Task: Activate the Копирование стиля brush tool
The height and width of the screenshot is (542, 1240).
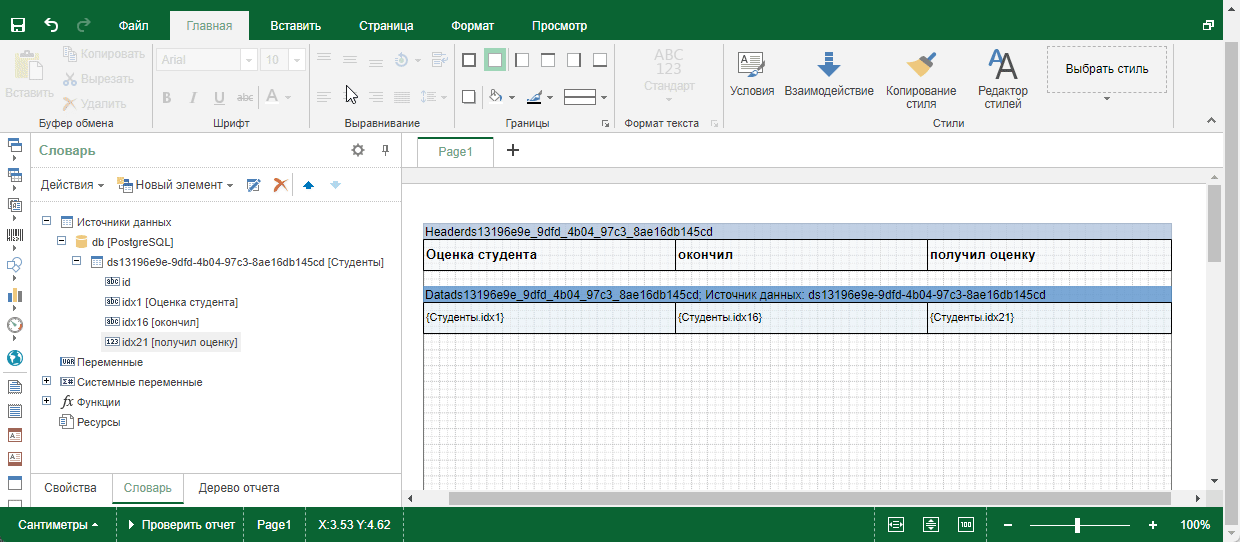Action: pyautogui.click(x=921, y=79)
